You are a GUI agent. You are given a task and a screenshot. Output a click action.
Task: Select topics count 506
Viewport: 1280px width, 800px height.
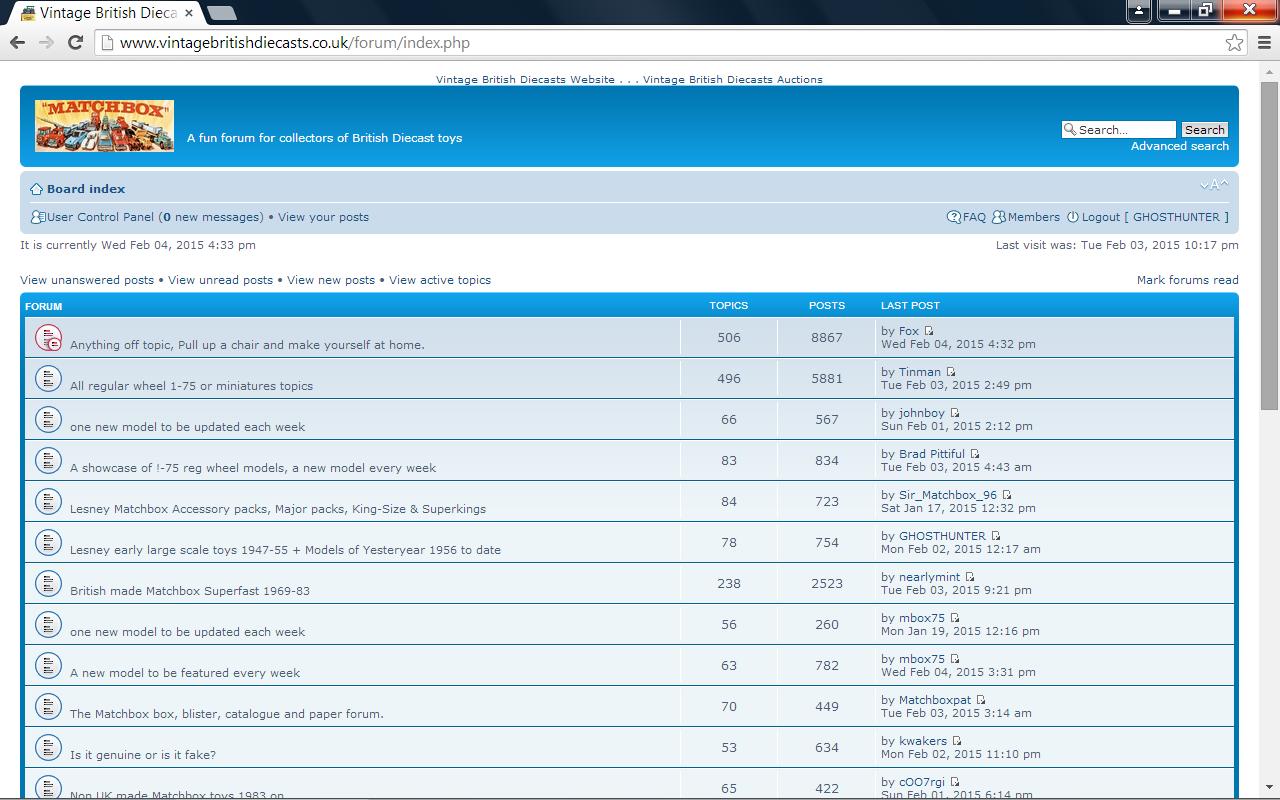pyautogui.click(x=729, y=338)
